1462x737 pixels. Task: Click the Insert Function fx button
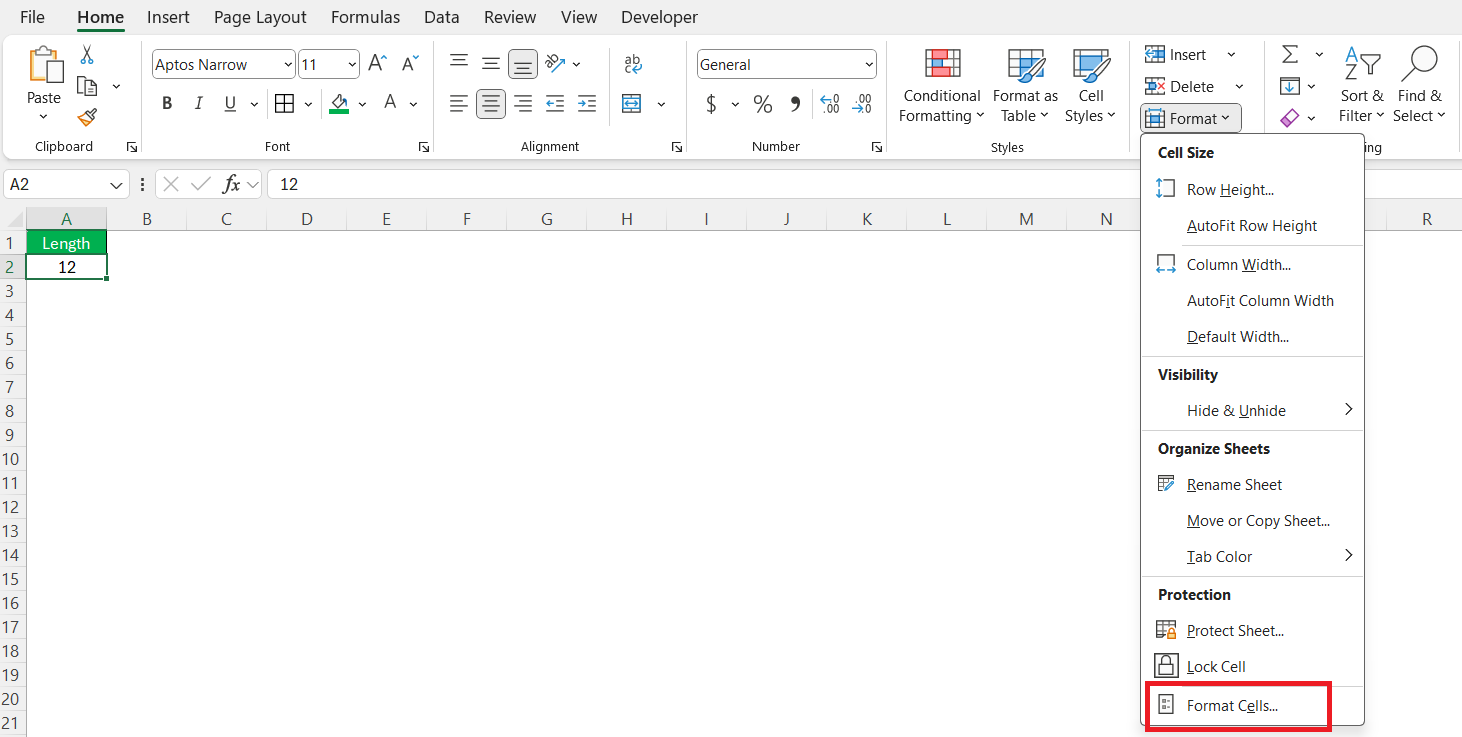231,184
